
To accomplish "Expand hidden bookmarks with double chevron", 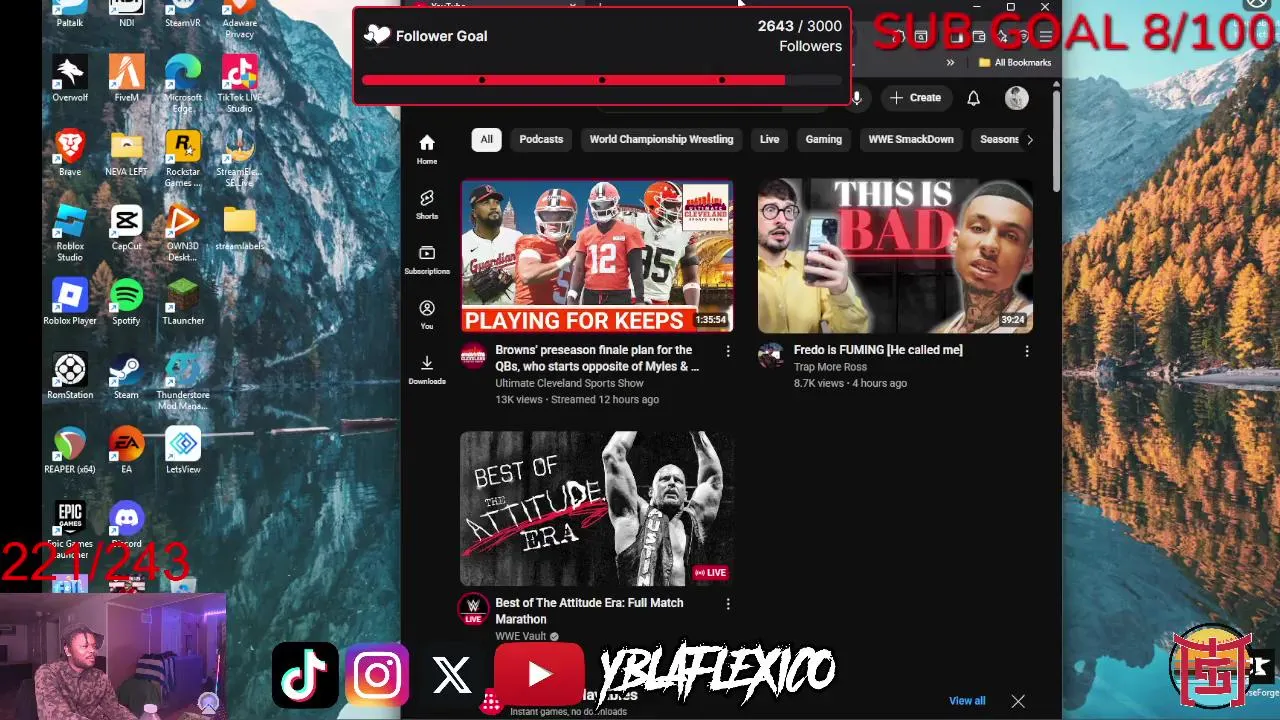I will point(950,62).
